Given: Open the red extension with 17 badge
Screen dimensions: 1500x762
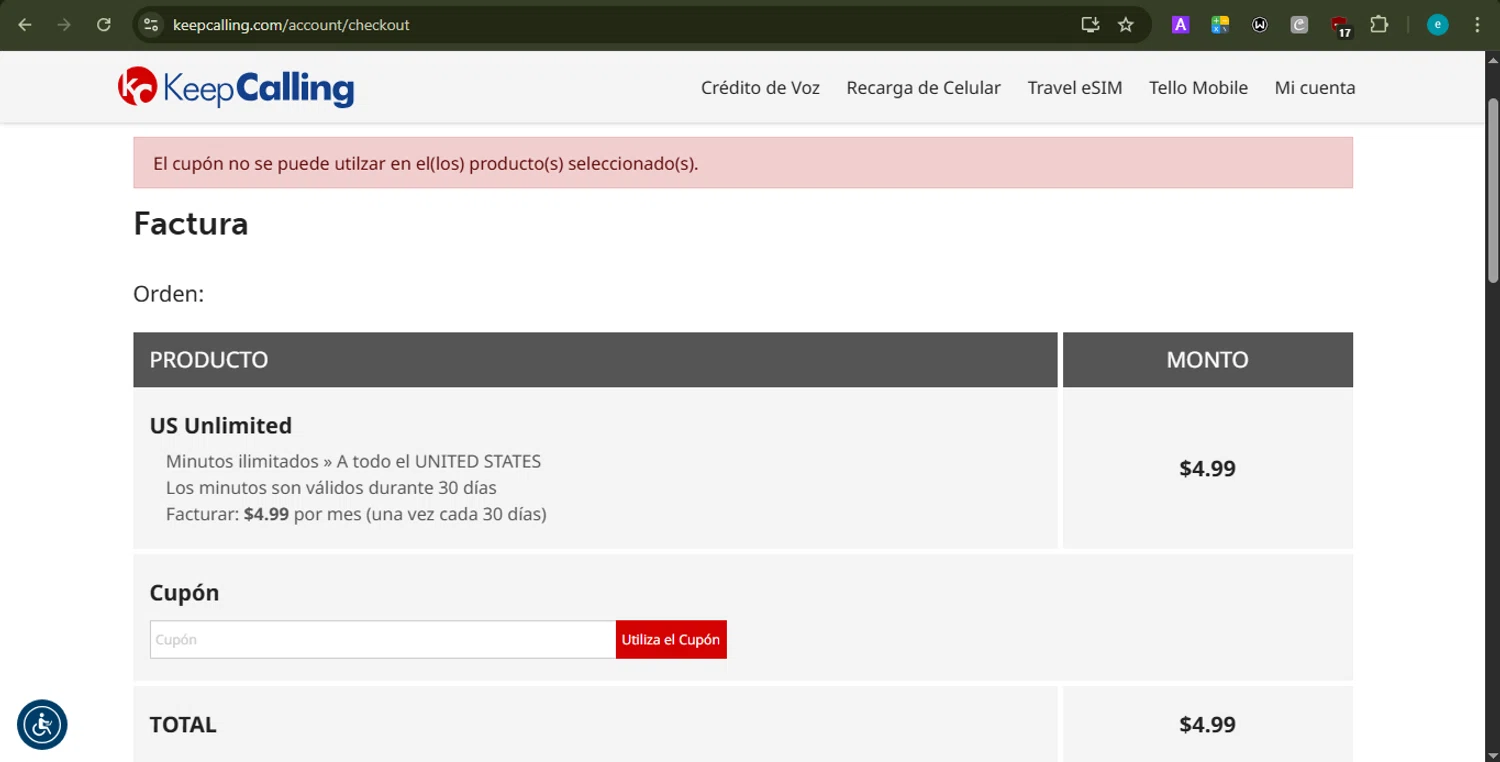Looking at the screenshot, I should click(x=1340, y=26).
